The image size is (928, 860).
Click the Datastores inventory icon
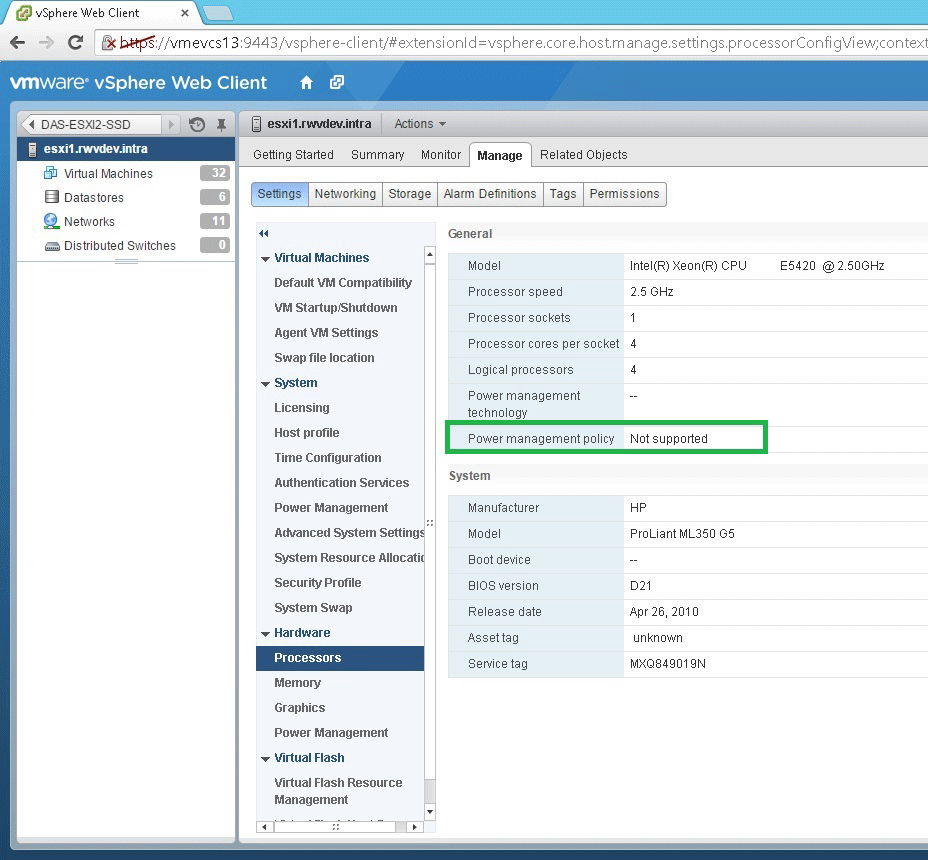[51, 197]
